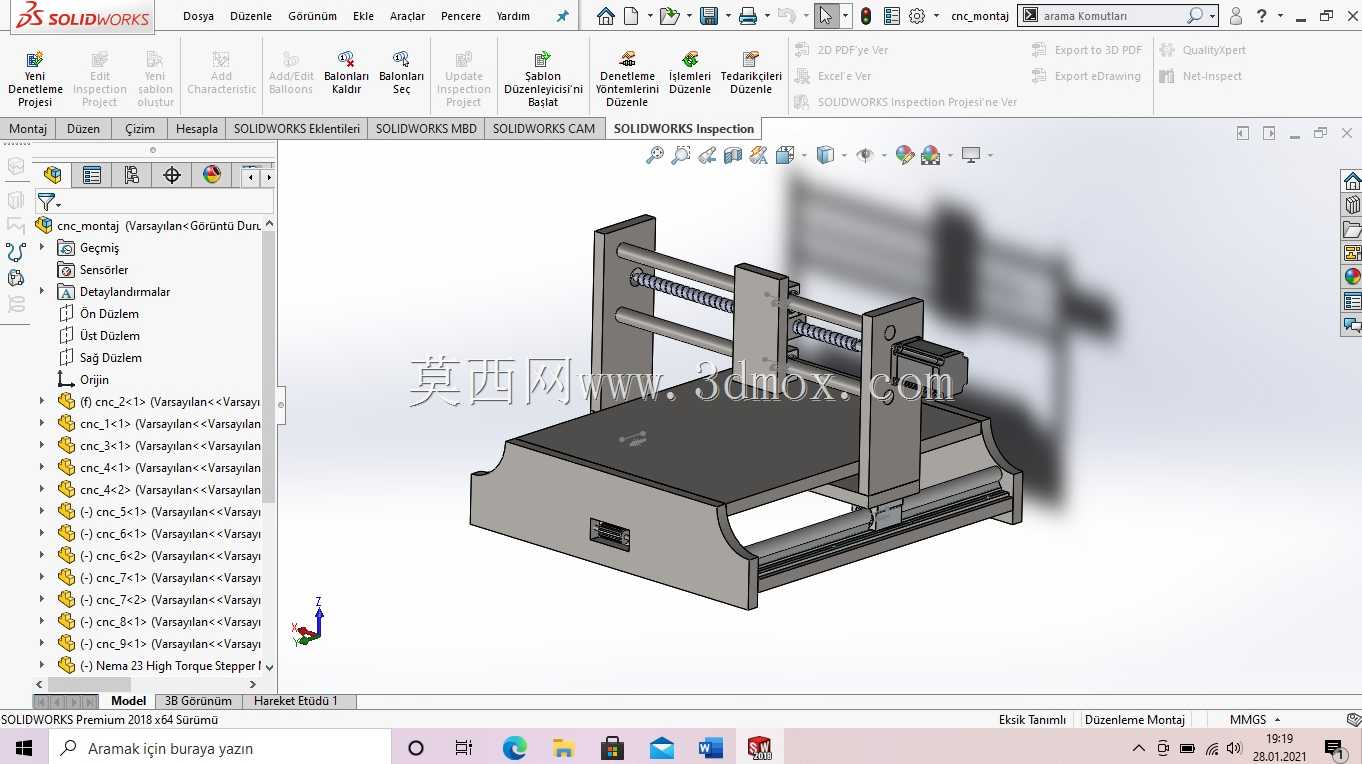Viewport: 1362px width, 764px height.
Task: Open Display Style dropdown arrow
Action: coord(843,155)
